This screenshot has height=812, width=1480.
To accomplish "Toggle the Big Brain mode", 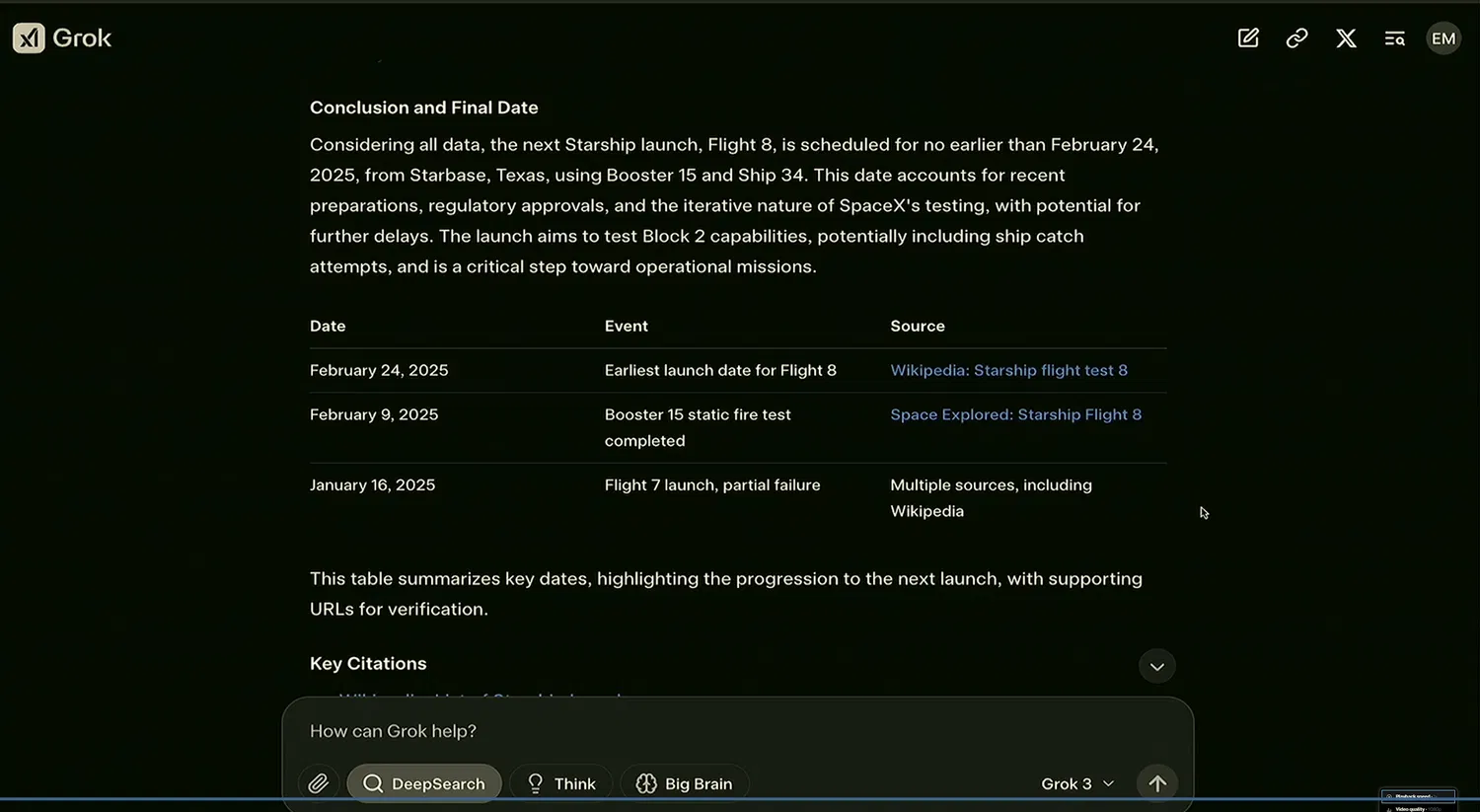I will pos(684,783).
